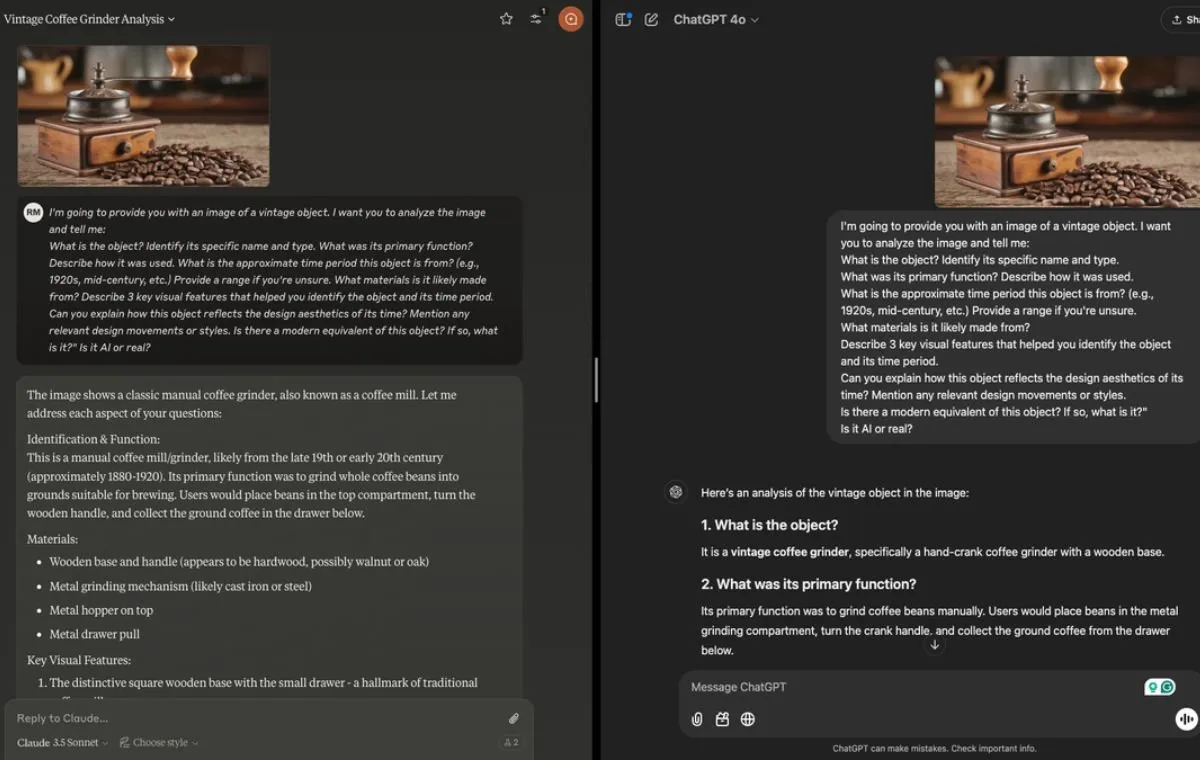Click the RM user avatar in Claude
Image resolution: width=1200 pixels, height=760 pixels.
pos(33,212)
